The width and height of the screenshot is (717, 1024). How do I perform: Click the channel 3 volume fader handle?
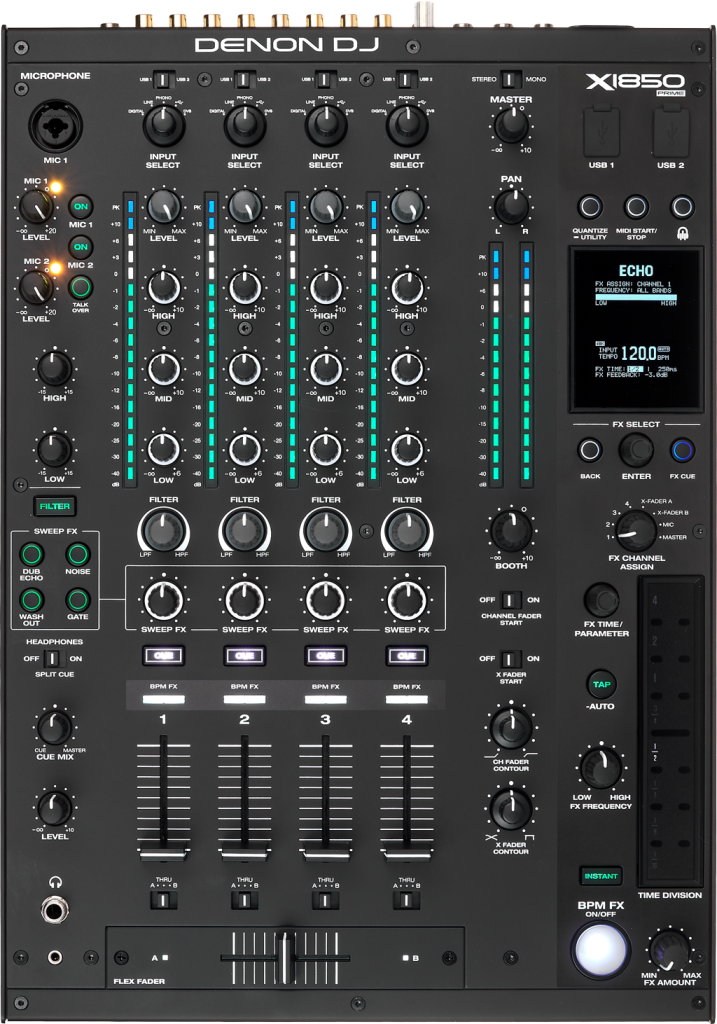click(325, 853)
